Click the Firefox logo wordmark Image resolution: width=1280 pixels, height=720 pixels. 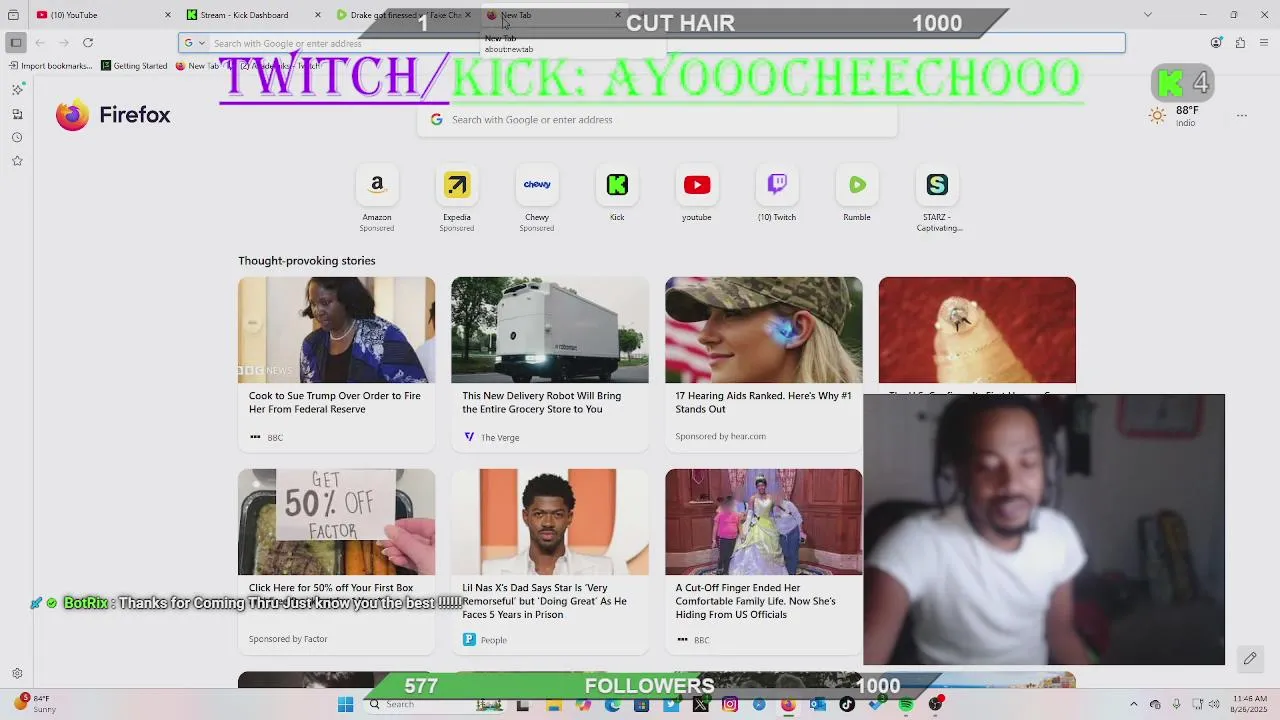[113, 115]
